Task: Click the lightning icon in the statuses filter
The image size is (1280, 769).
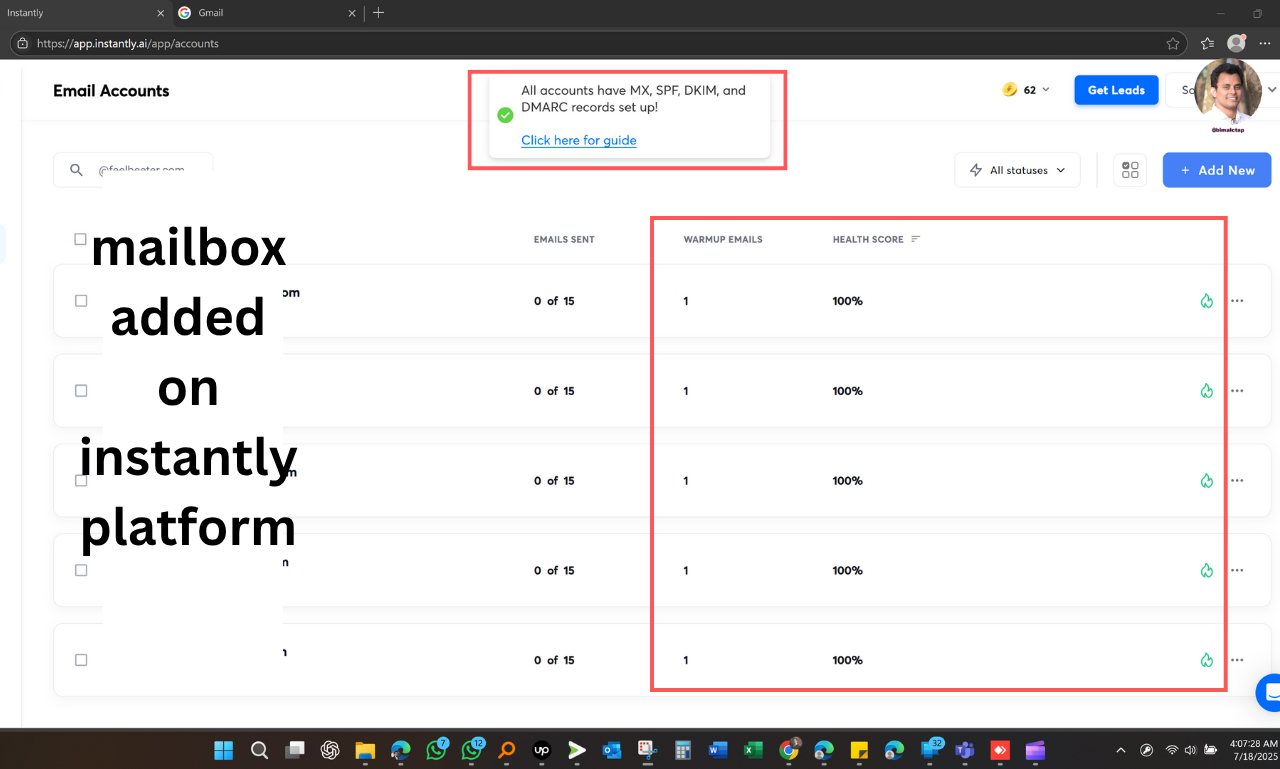Action: 975,170
